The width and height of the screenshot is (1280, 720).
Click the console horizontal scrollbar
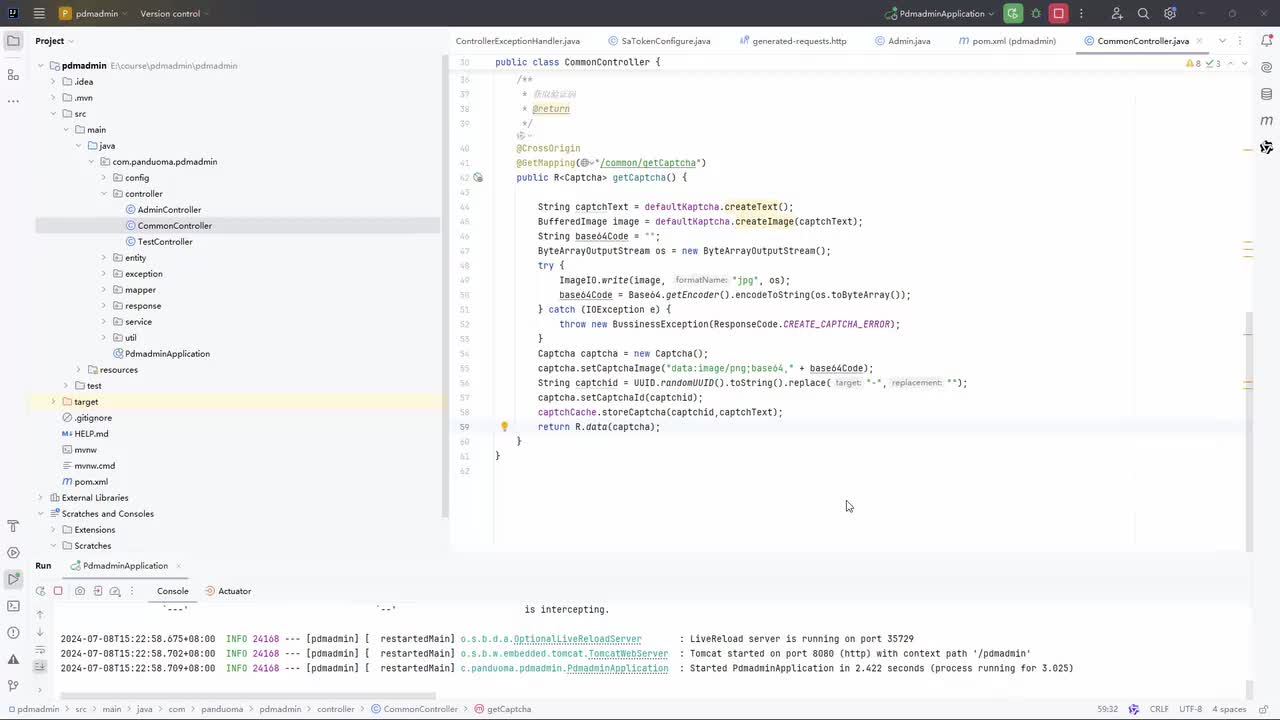point(248,696)
